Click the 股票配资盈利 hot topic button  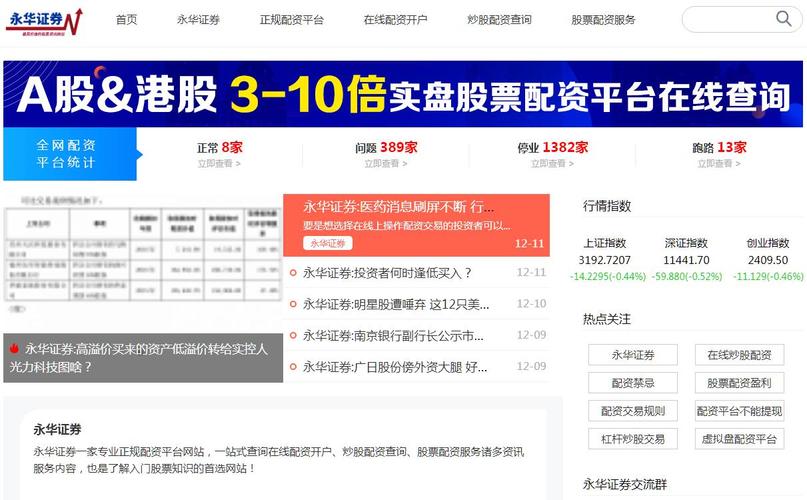739,383
